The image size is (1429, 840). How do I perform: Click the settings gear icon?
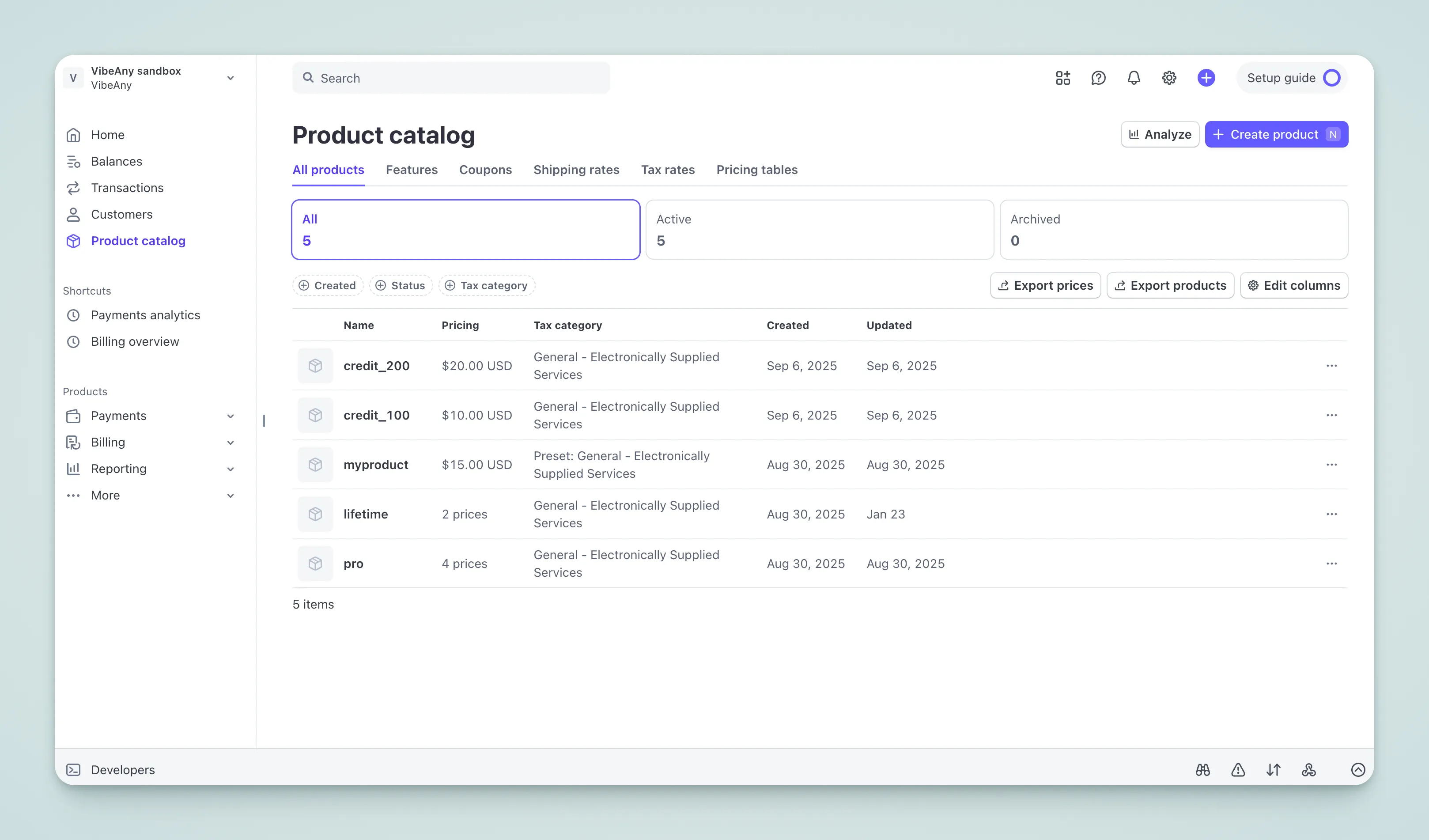pyautogui.click(x=1169, y=78)
